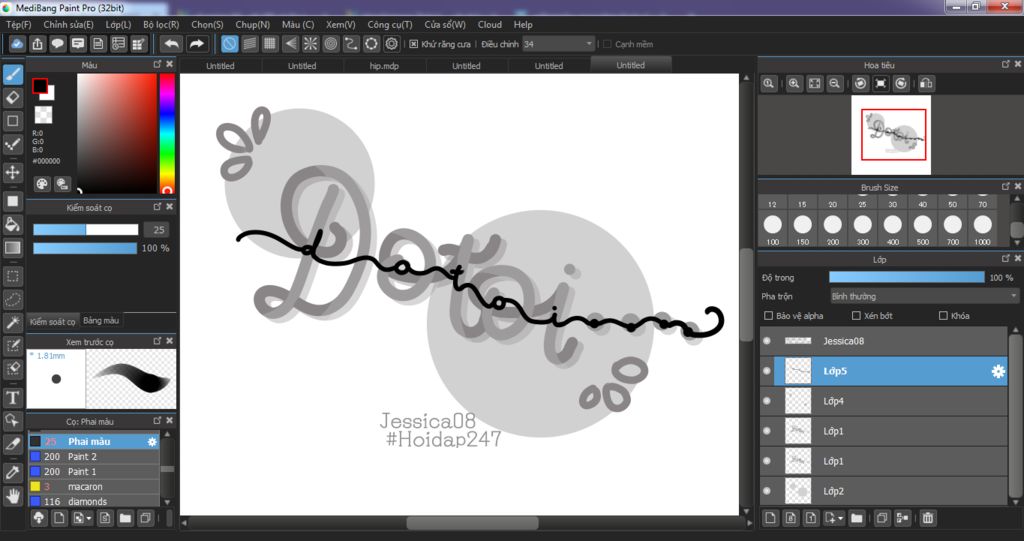
Task: Select the Eraser tool
Action: coord(12,98)
